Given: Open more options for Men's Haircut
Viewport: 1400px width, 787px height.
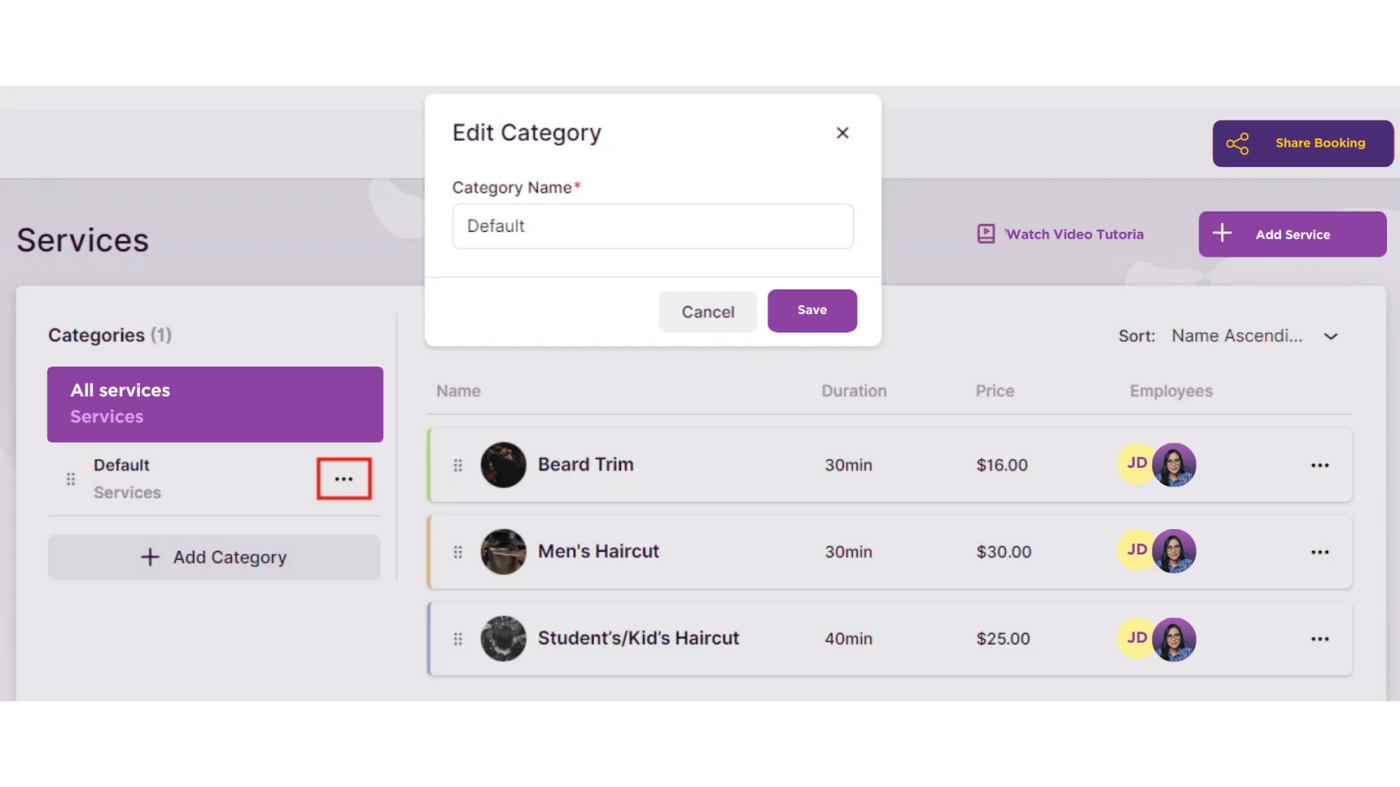Looking at the screenshot, I should pos(1319,552).
